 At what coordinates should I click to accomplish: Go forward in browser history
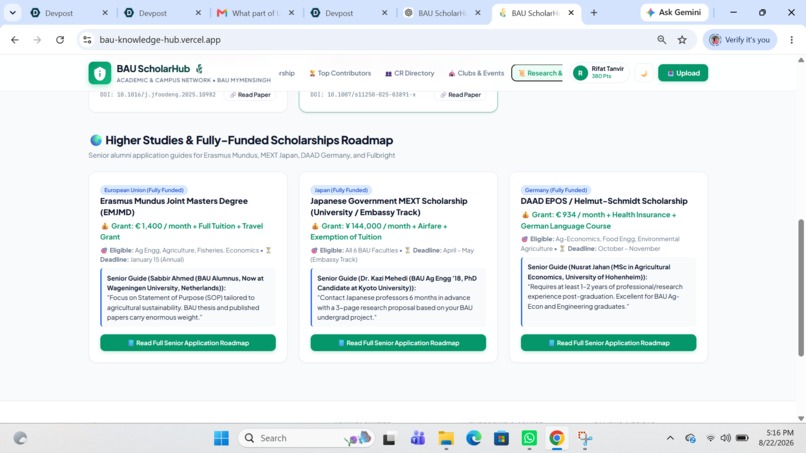coord(37,40)
